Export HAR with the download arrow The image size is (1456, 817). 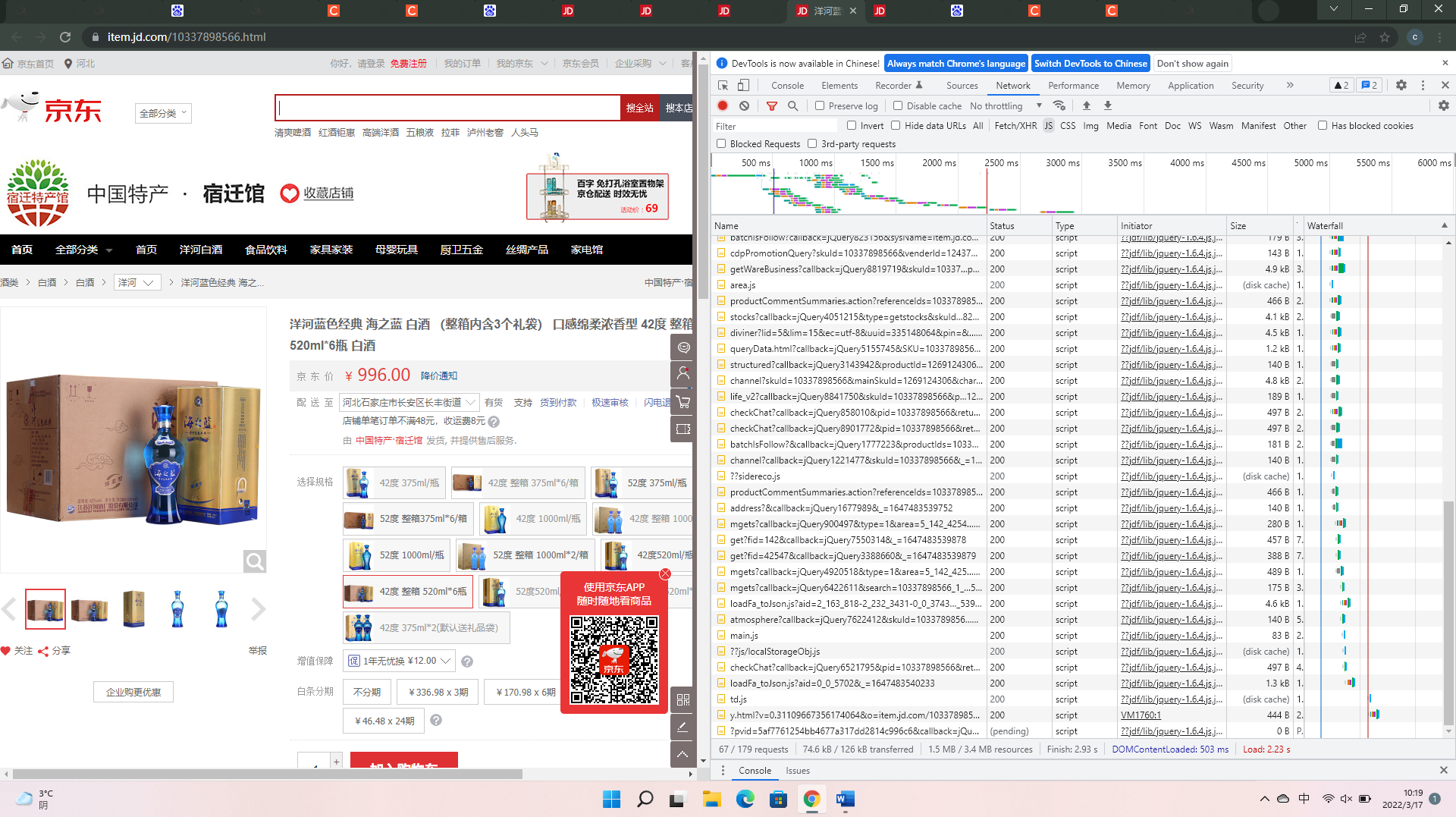coord(1108,106)
